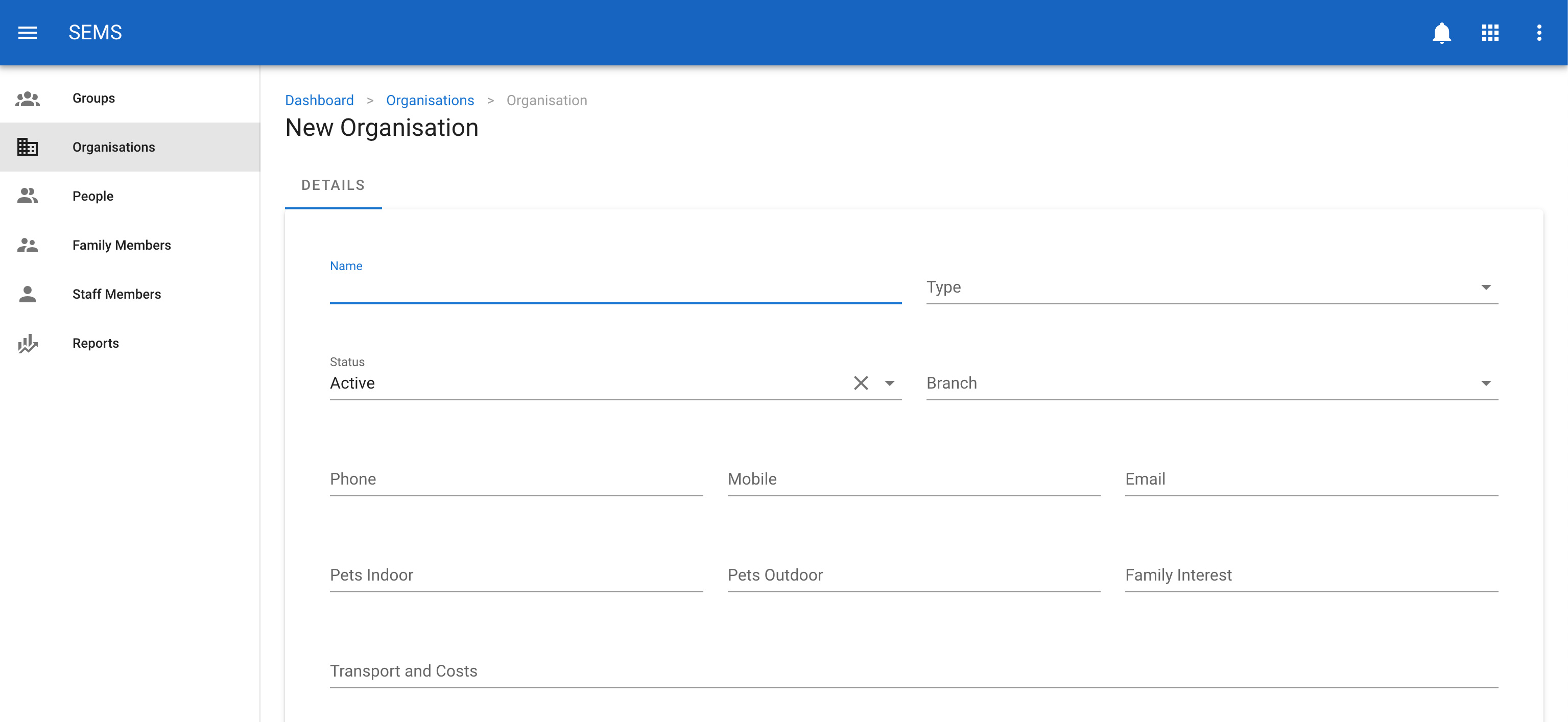Click the Transport and Costs field
This screenshot has width=1568, height=722.
pyautogui.click(x=913, y=671)
